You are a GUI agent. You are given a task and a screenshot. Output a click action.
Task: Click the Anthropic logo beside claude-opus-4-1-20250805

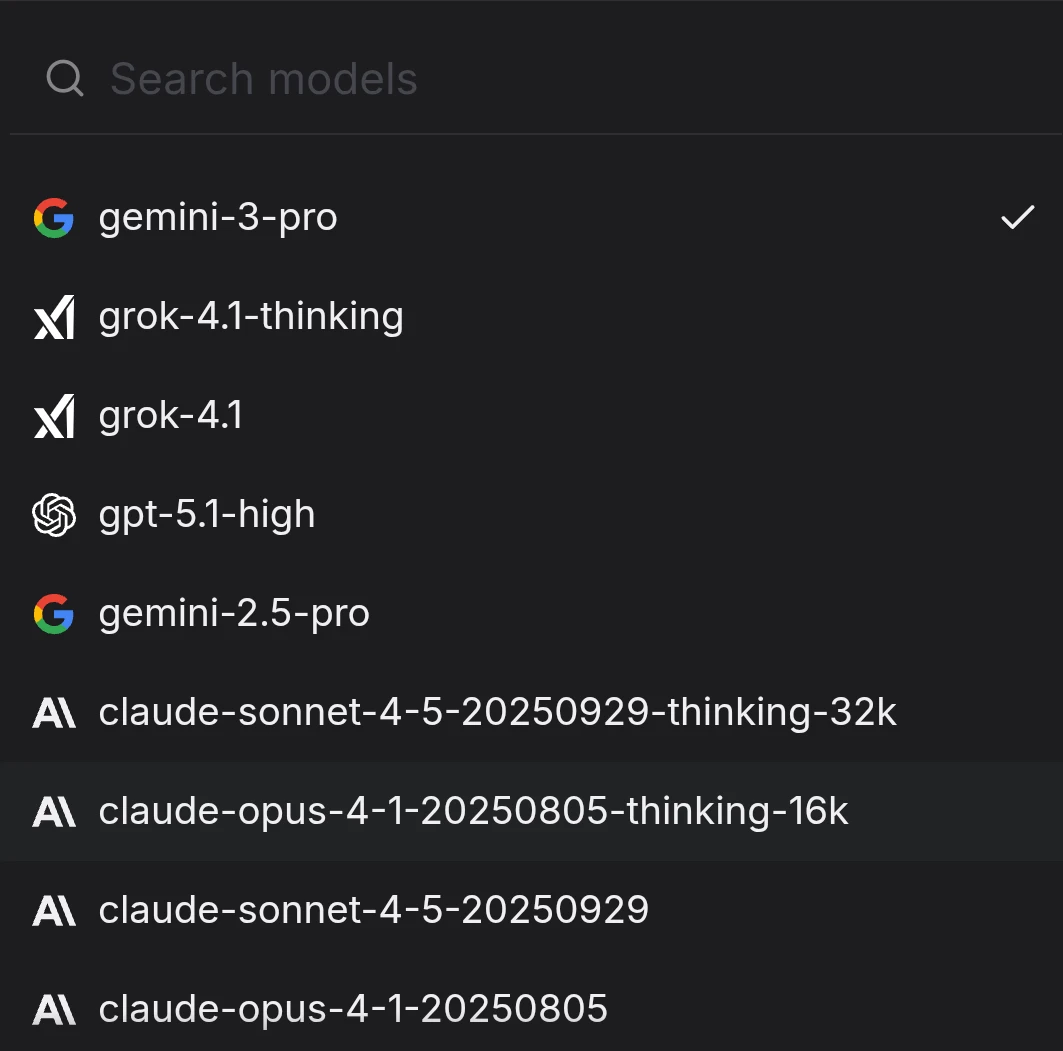point(54,1009)
